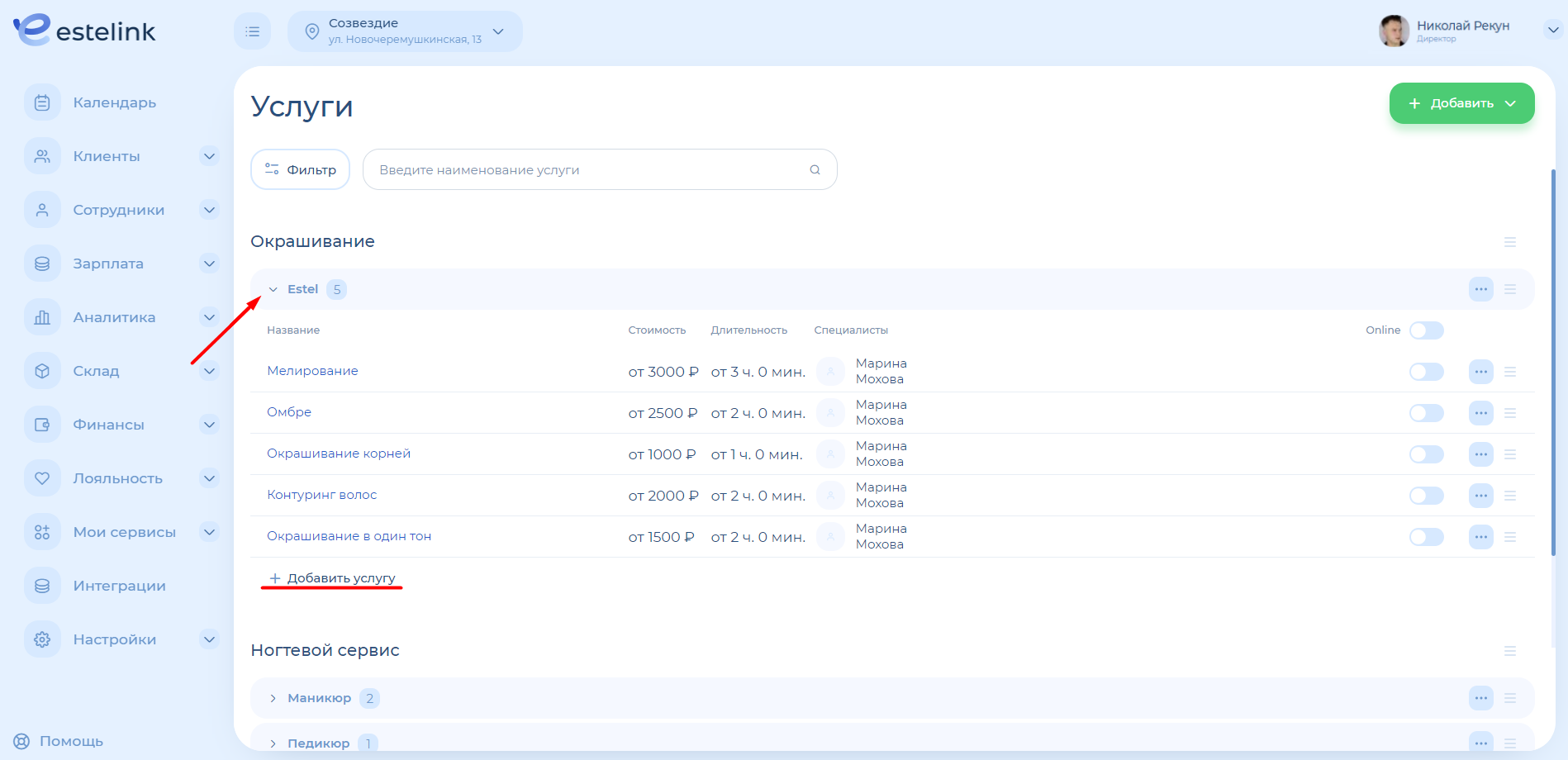The height and width of the screenshot is (760, 1568).
Task: Click the vertical page scrollbar
Action: (1552, 363)
